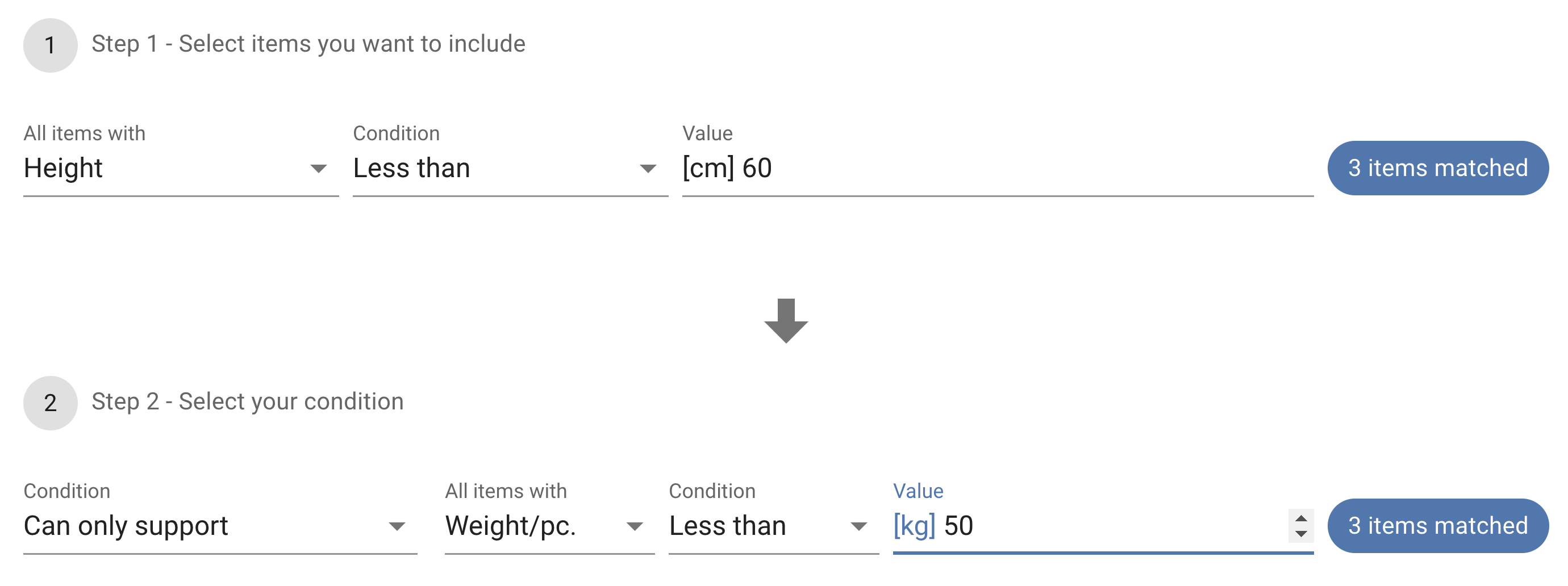Focus the [cm] 60 value field
This screenshot has height=586, width=1568.
[x=997, y=169]
